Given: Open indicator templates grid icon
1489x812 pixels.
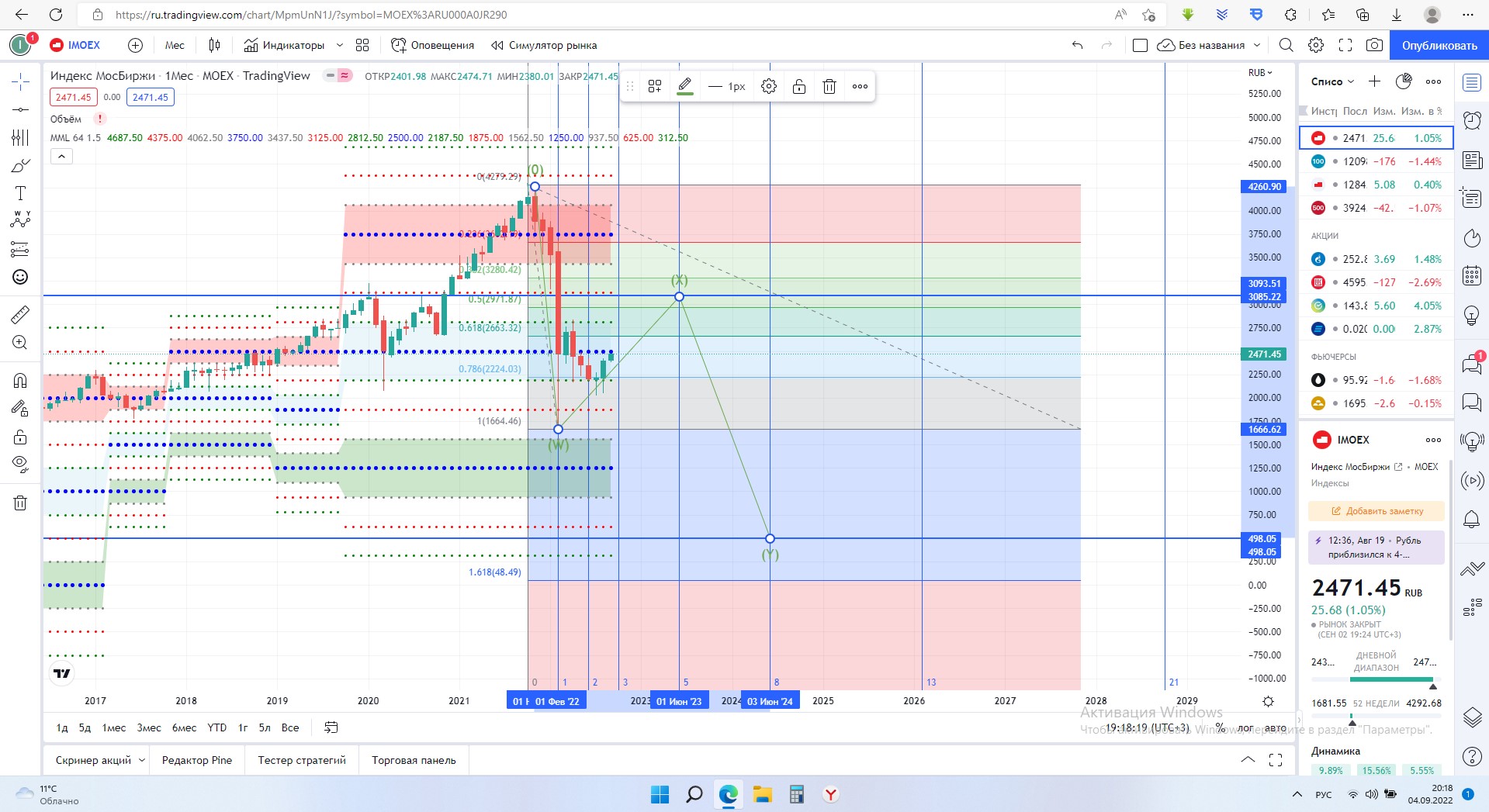Looking at the screenshot, I should 362,45.
